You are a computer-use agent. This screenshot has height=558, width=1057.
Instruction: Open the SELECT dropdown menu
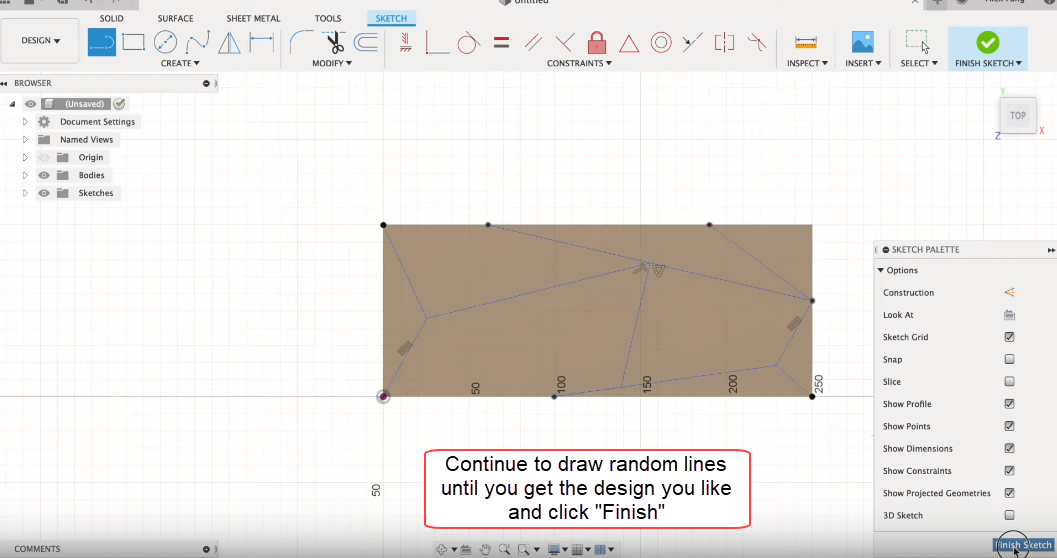pyautogui.click(x=919, y=63)
